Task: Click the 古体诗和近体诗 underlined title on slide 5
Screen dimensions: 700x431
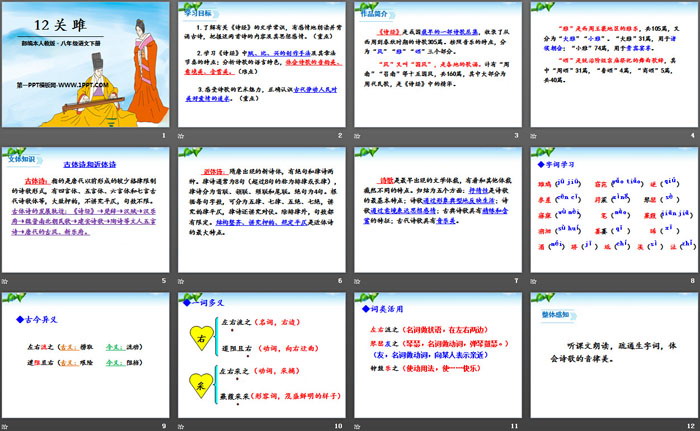Action: point(89,164)
